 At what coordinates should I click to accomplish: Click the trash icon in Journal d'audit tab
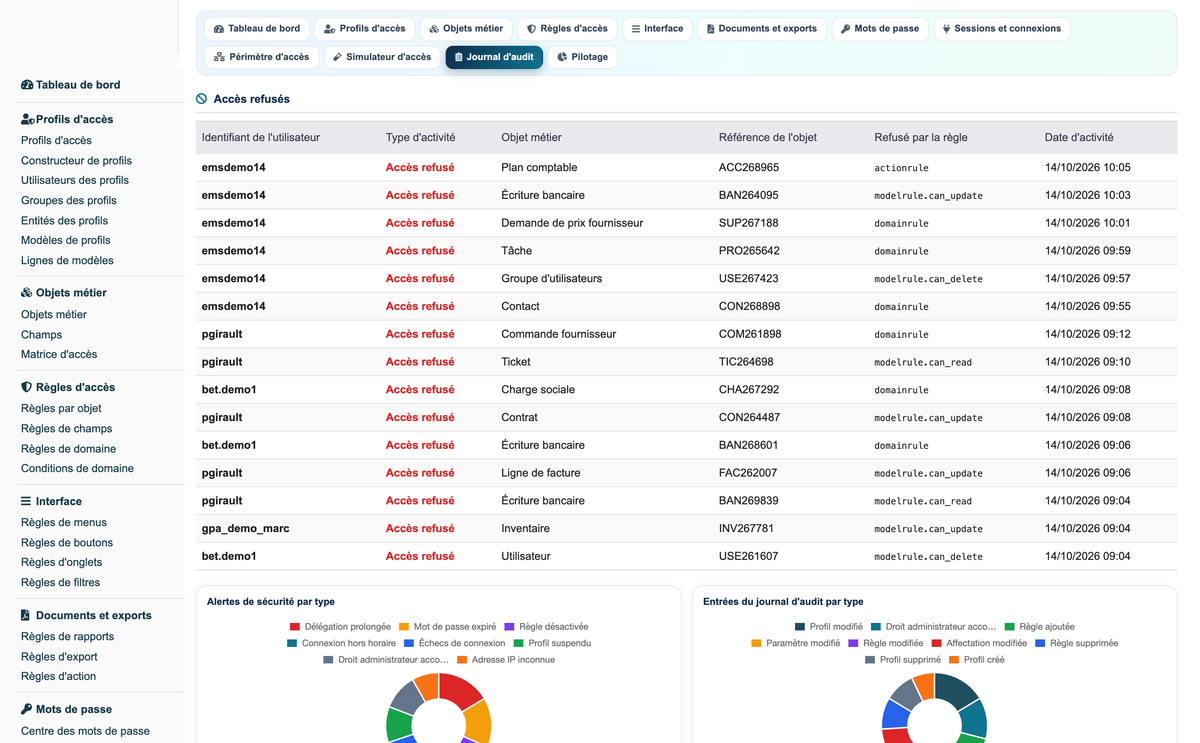pyautogui.click(x=458, y=57)
